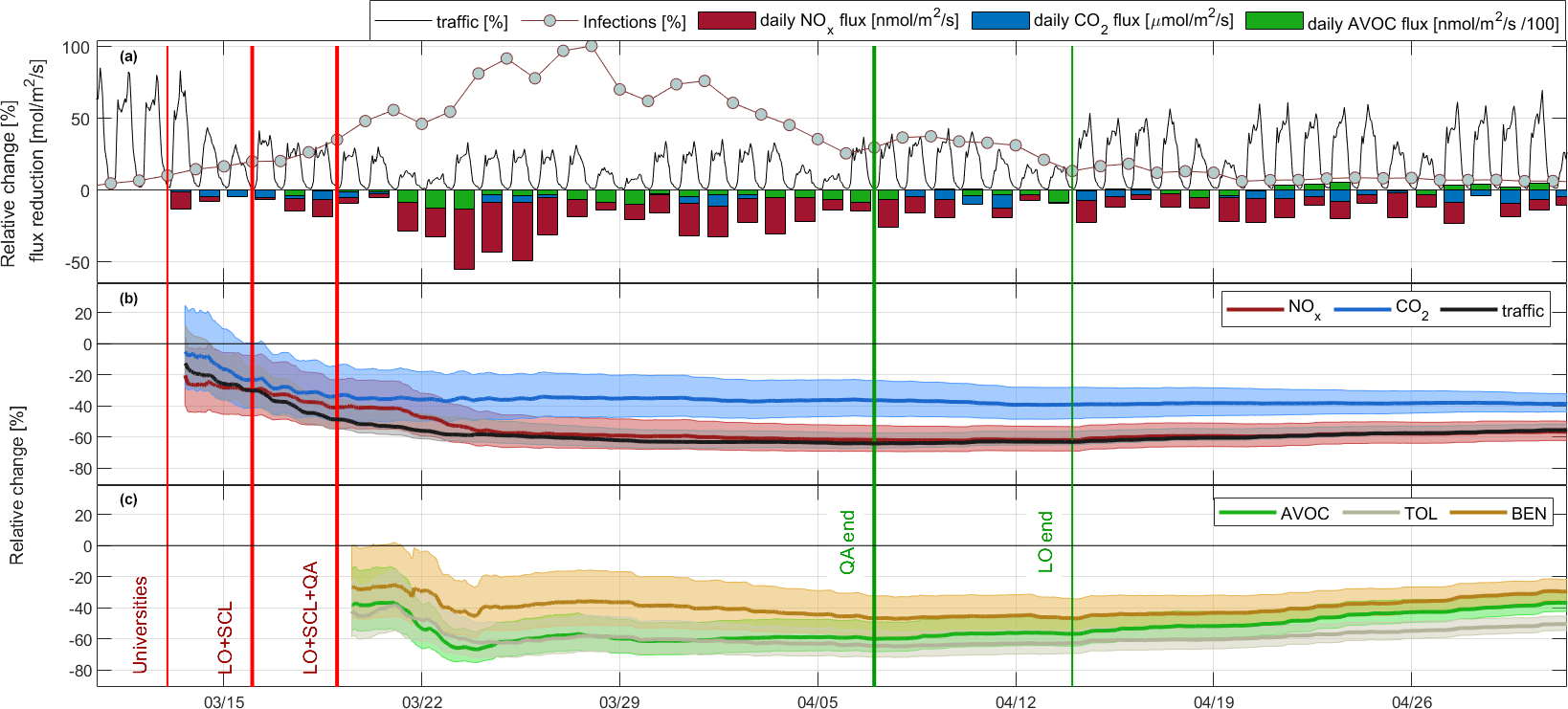Click the 'LO+SCL' rotated red label

pos(226,637)
